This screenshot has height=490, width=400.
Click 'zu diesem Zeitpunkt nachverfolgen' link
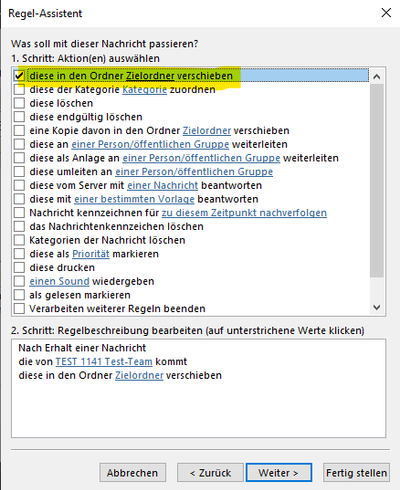coord(244,213)
